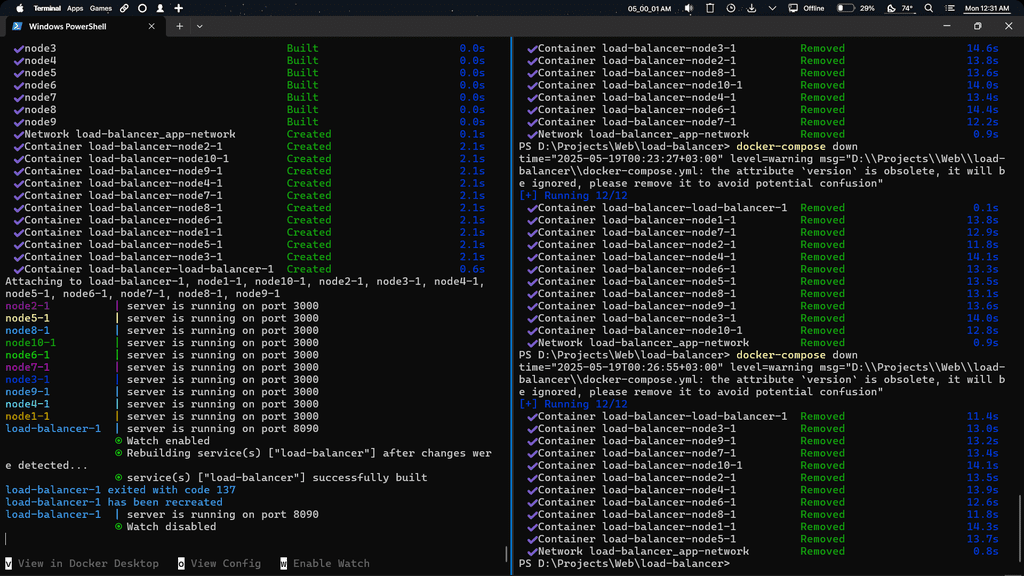The width and height of the screenshot is (1024, 576).
Task: Click 'Network load-balancer_app-network' Created row
Action: [249, 135]
